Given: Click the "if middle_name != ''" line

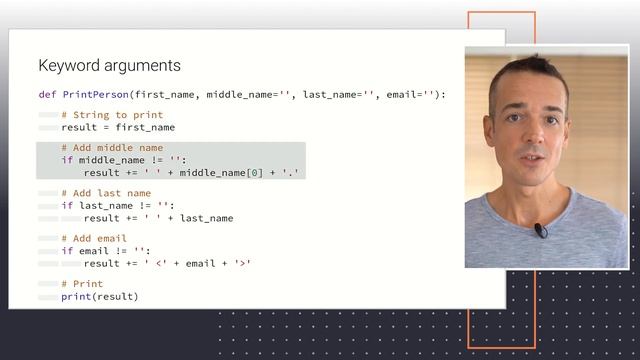Looking at the screenshot, I should [124, 160].
